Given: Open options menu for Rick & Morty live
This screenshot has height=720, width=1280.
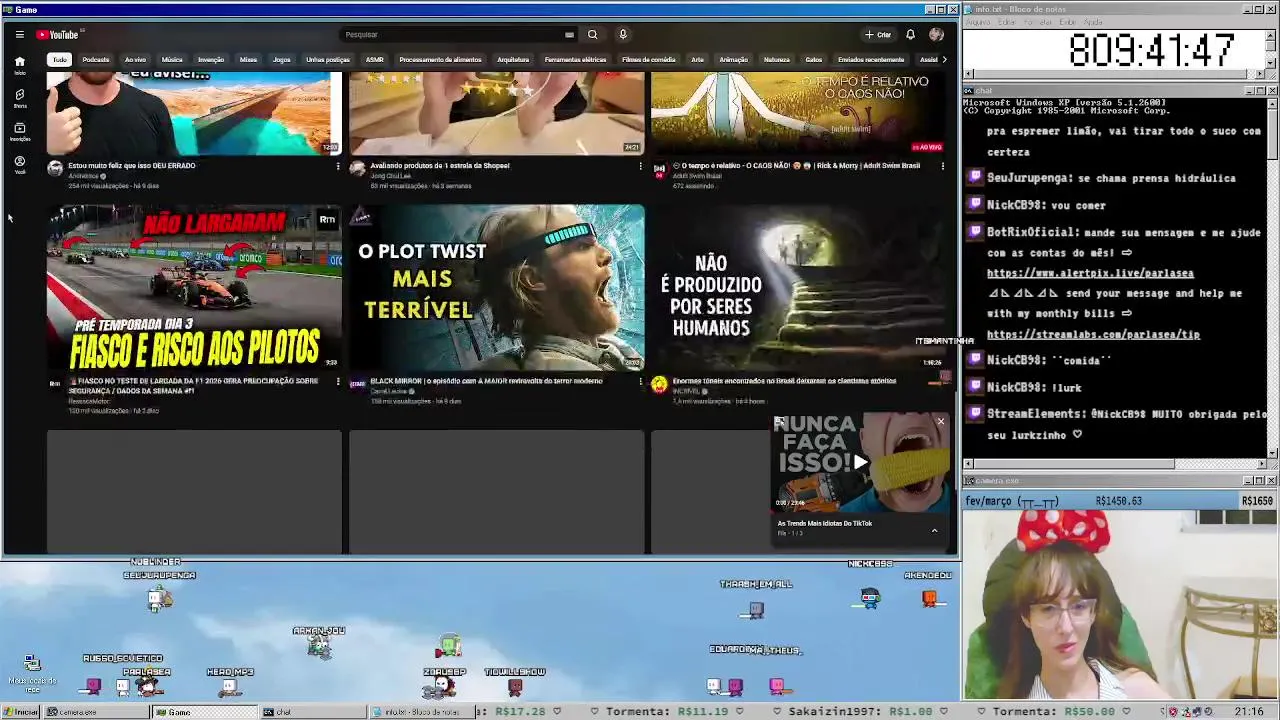Looking at the screenshot, I should (x=942, y=166).
